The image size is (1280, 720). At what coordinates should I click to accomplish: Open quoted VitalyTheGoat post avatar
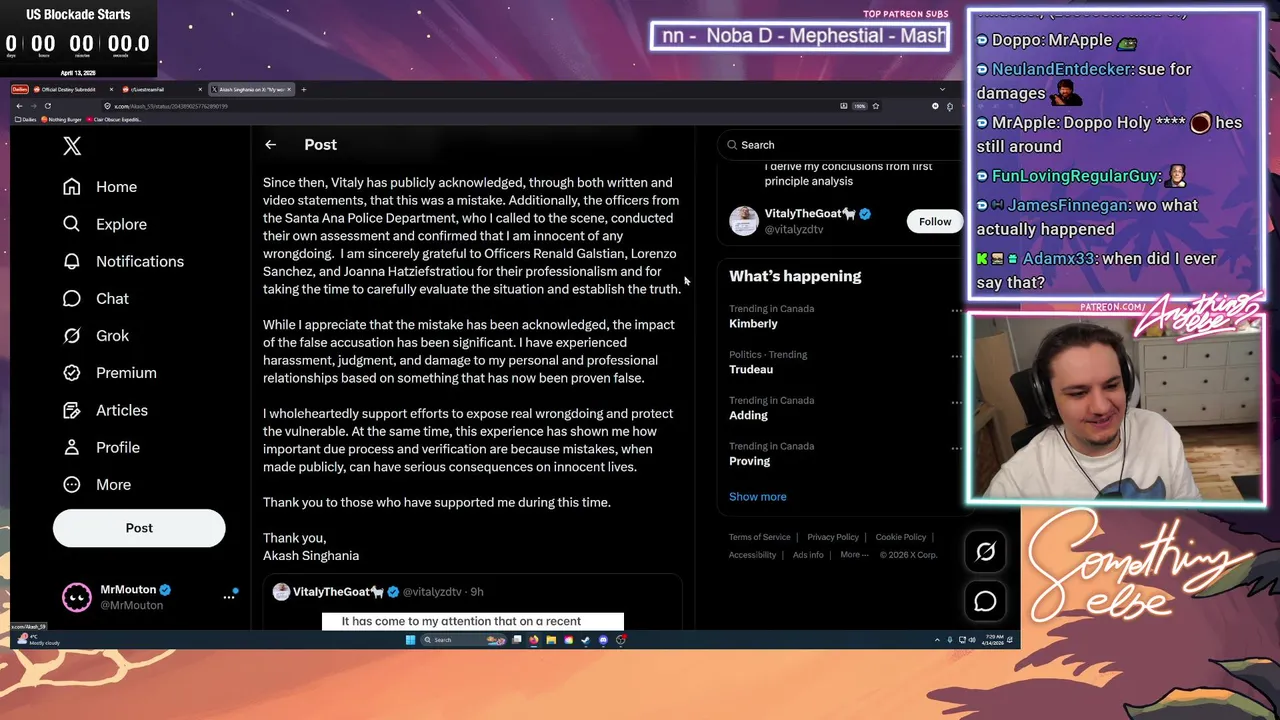281,592
